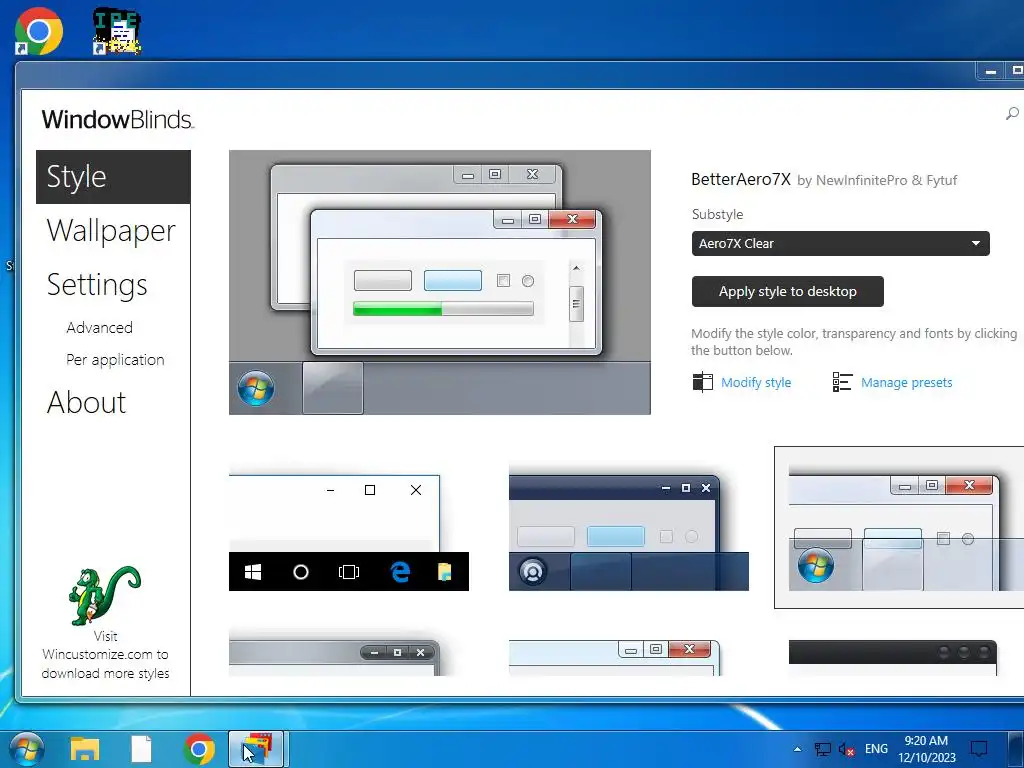Click the large BetterAero7X style preview
The image size is (1024, 768).
point(440,282)
